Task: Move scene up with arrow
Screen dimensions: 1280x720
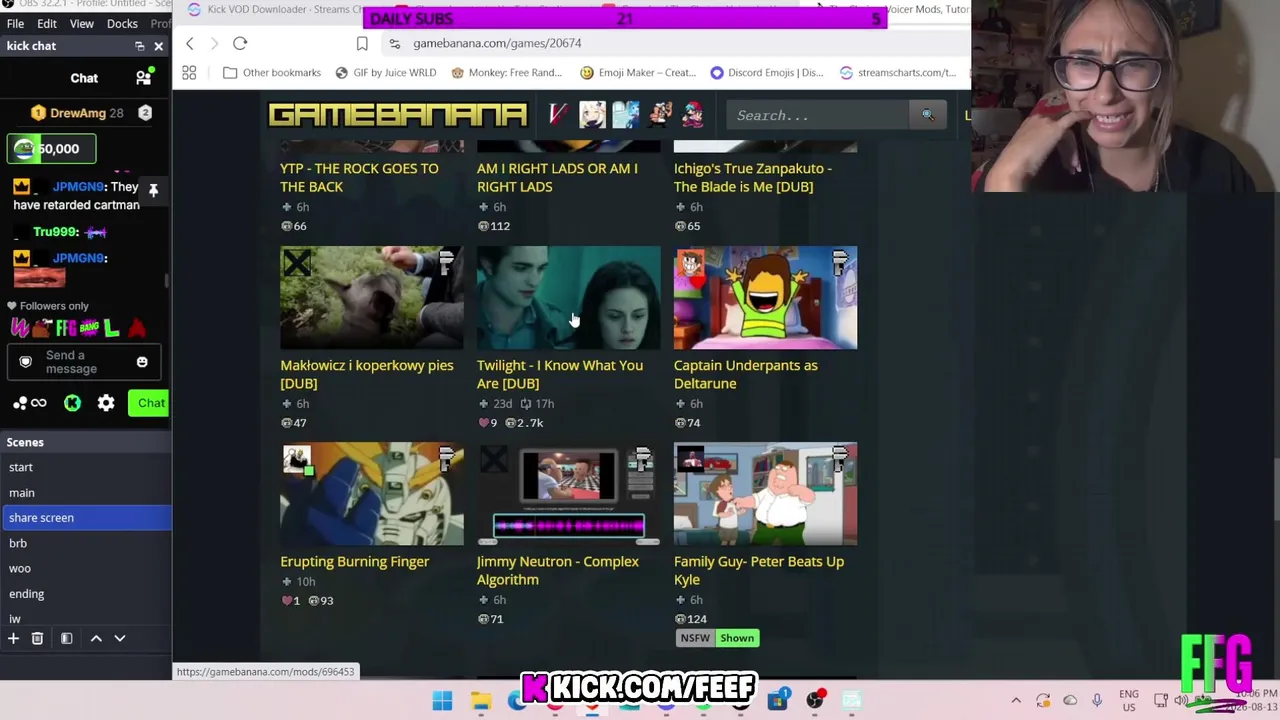Action: pyautogui.click(x=96, y=638)
